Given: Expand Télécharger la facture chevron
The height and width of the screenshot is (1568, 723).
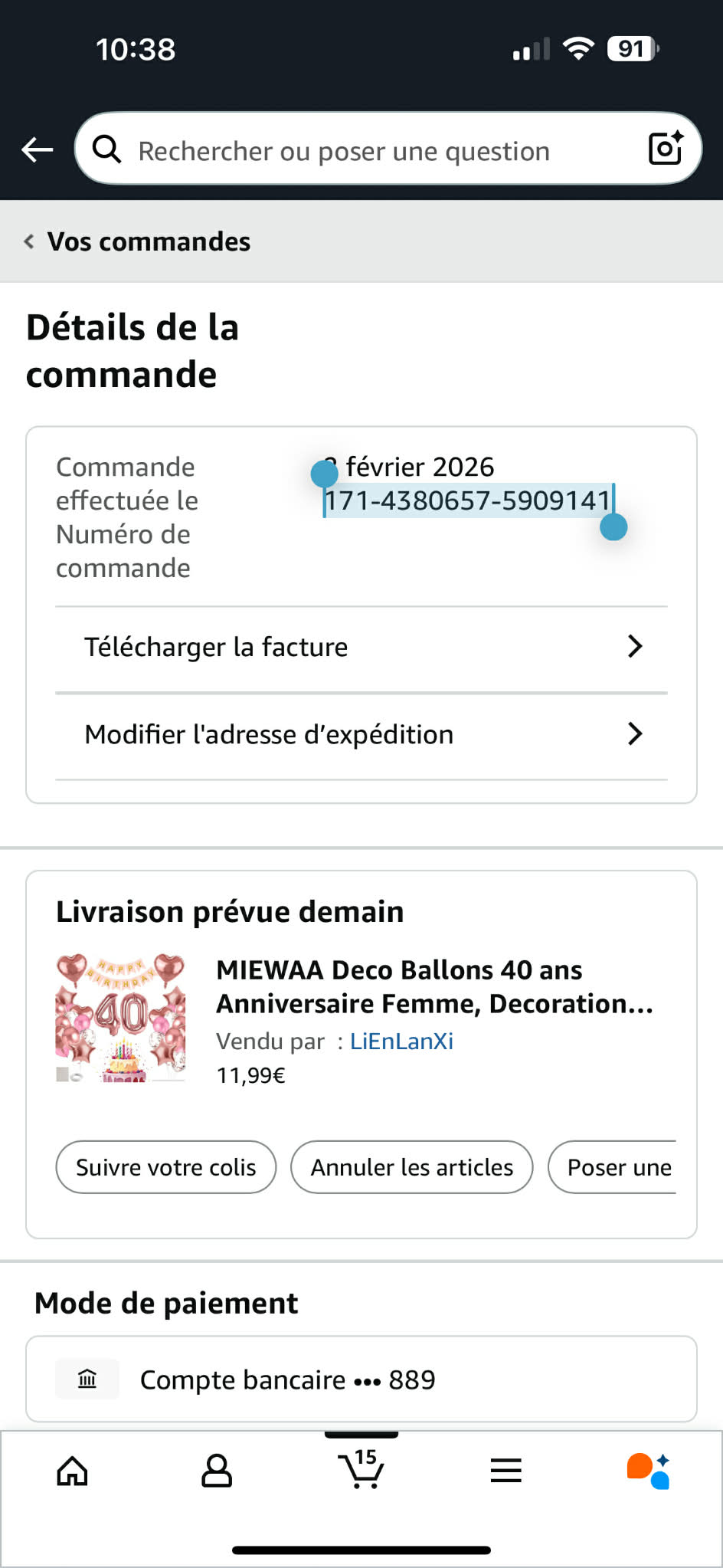Looking at the screenshot, I should click(x=634, y=647).
